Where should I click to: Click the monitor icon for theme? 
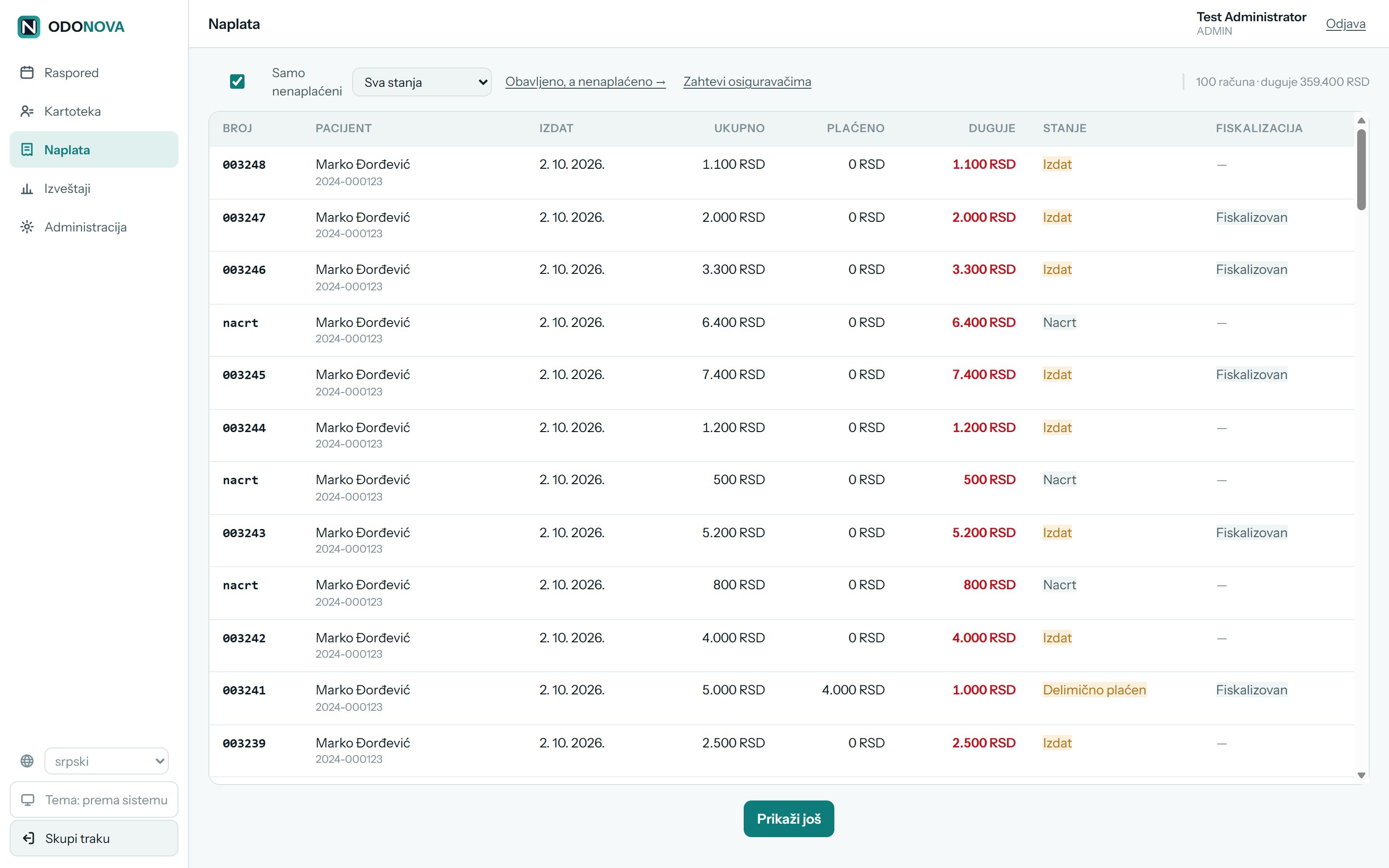coord(27,800)
